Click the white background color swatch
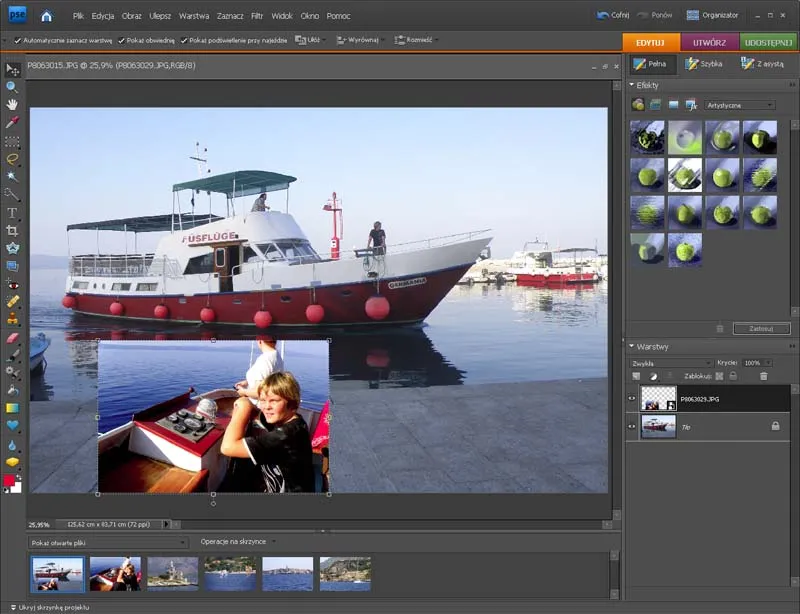Screen dimensions: 800x614 [17, 487]
